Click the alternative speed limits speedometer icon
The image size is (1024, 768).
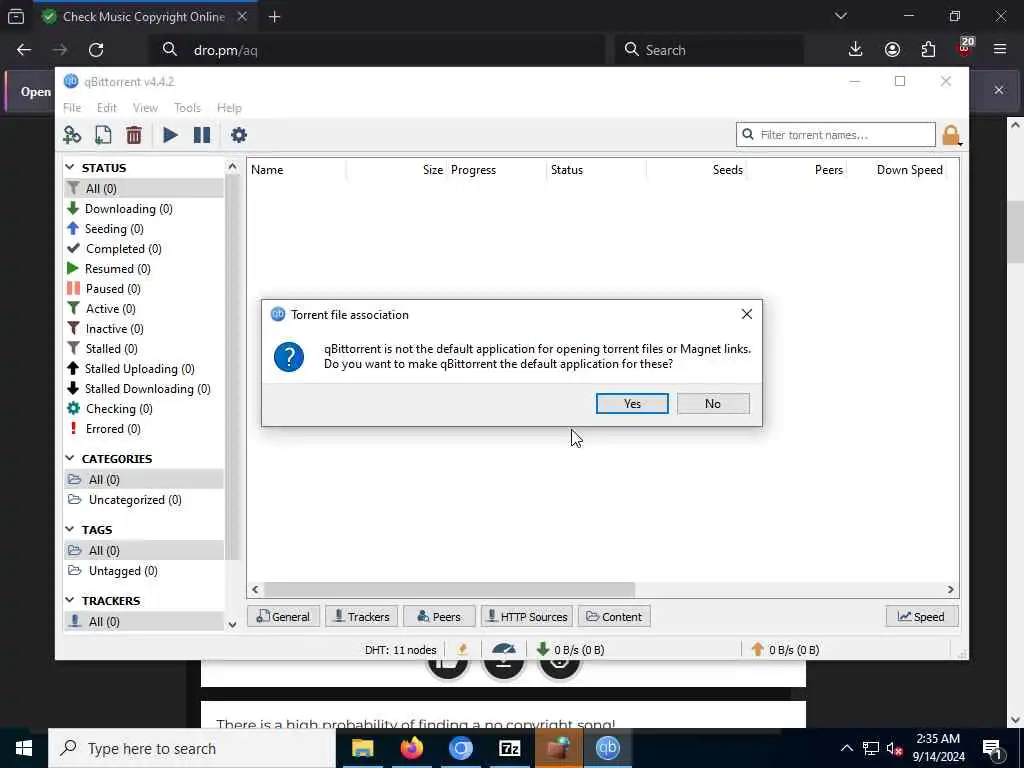[x=504, y=649]
